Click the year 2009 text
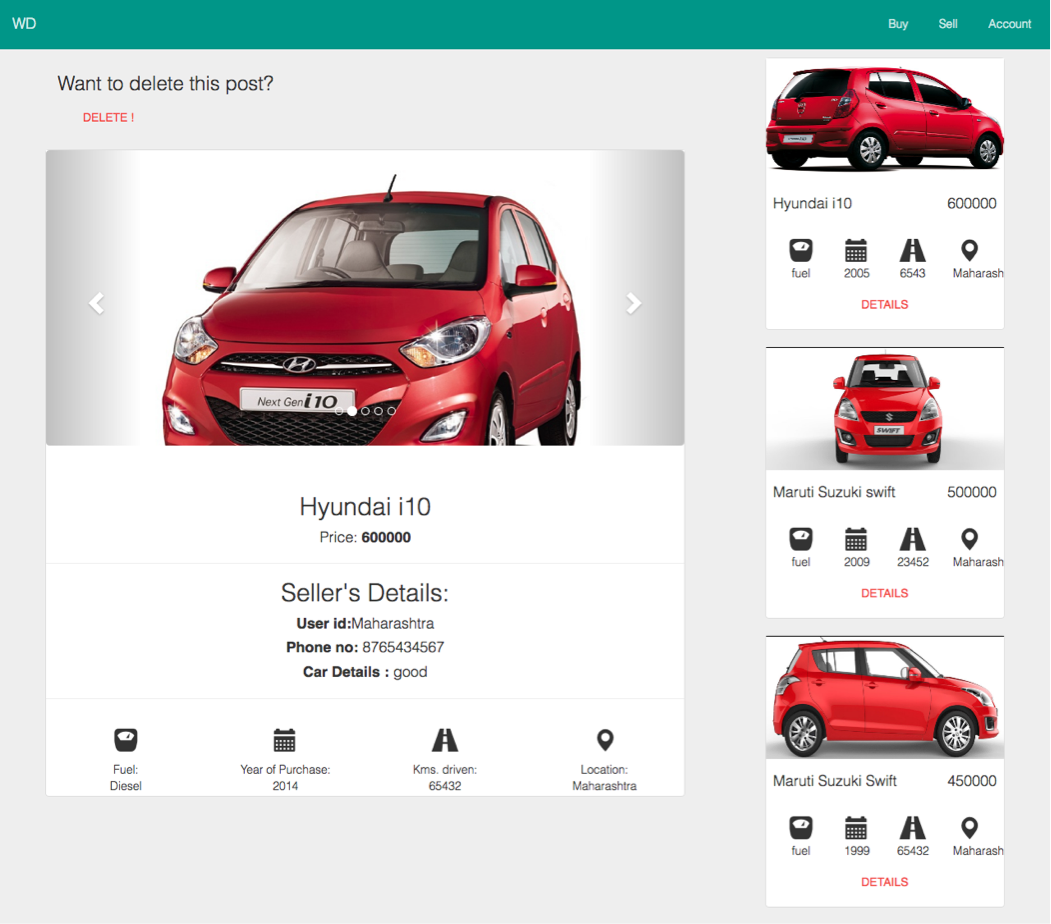1051x924 pixels. click(x=857, y=562)
